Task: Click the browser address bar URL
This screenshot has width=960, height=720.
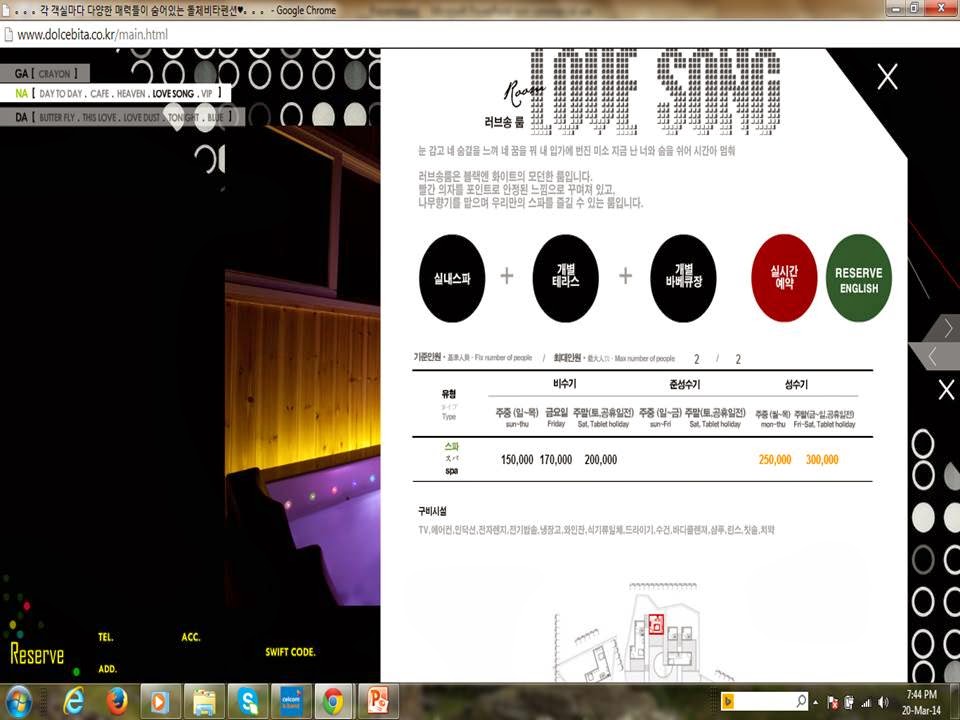Action: (x=92, y=35)
